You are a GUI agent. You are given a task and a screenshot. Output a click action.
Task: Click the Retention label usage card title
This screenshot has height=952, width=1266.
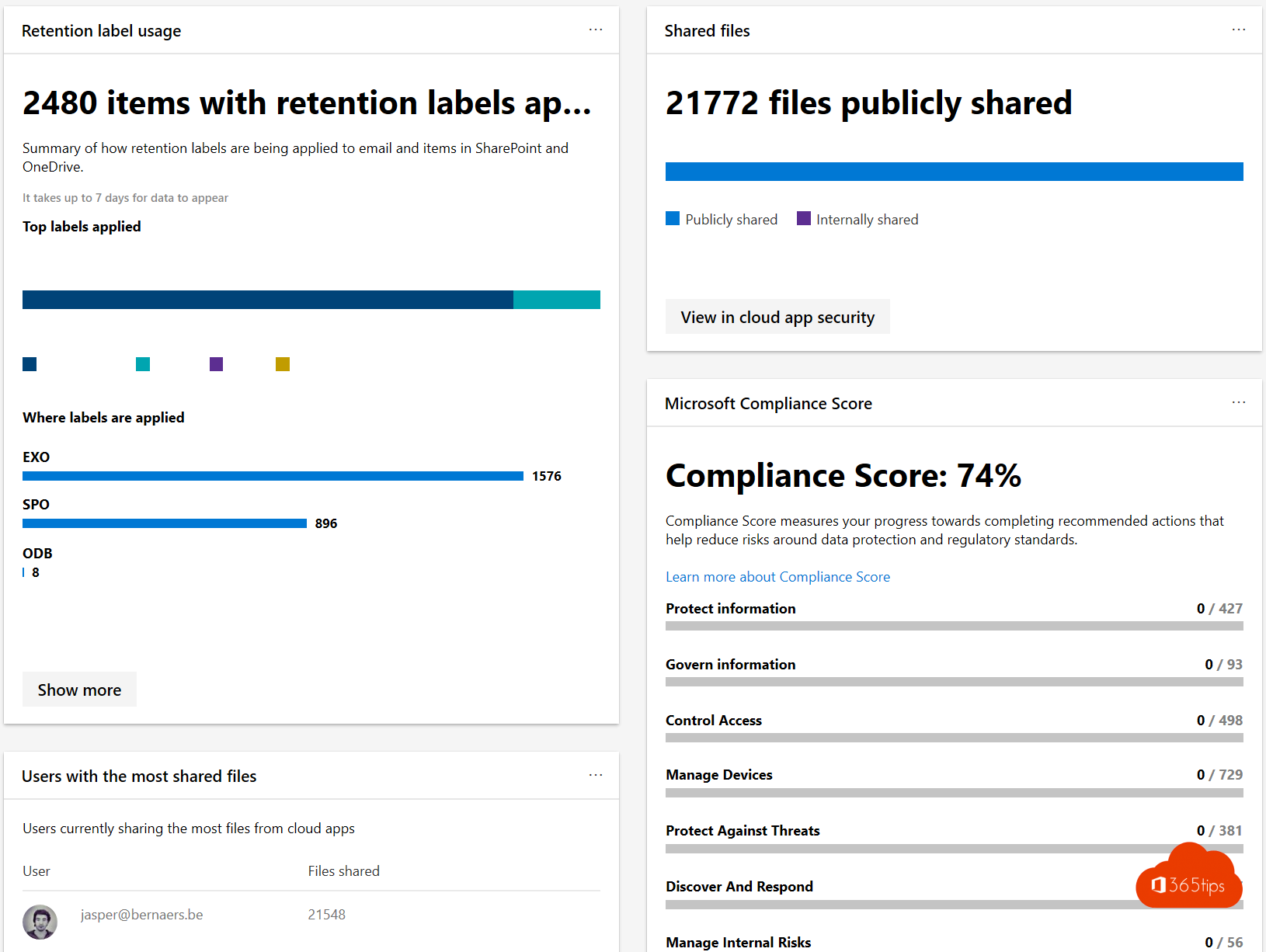pyautogui.click(x=101, y=31)
